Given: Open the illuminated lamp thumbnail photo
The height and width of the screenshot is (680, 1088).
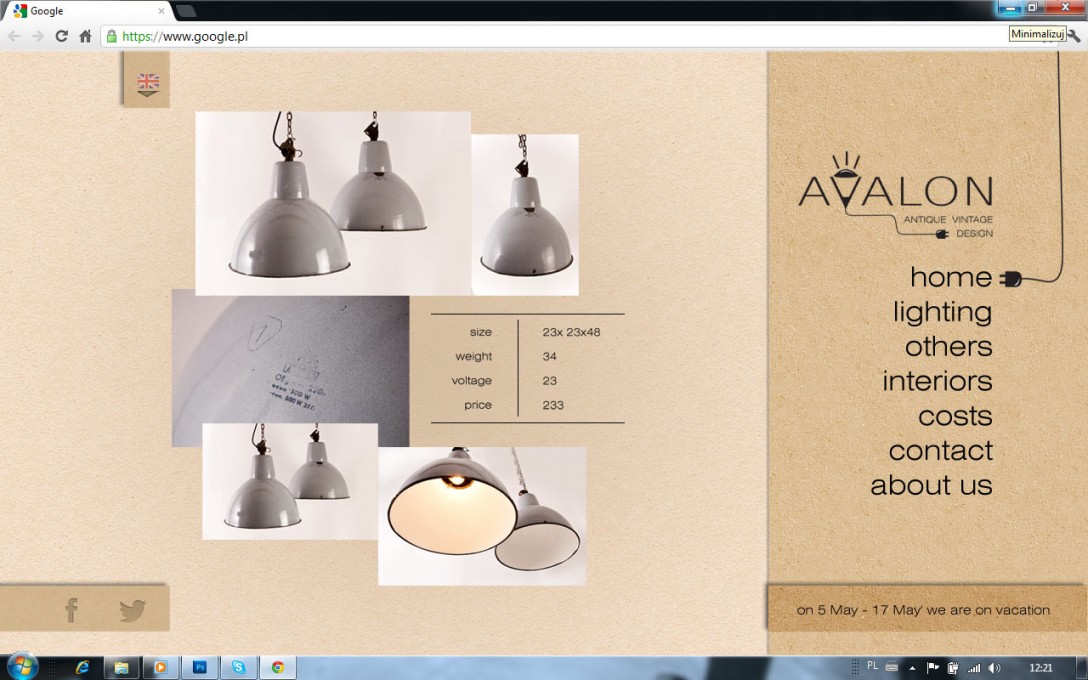Looking at the screenshot, I should tap(482, 515).
